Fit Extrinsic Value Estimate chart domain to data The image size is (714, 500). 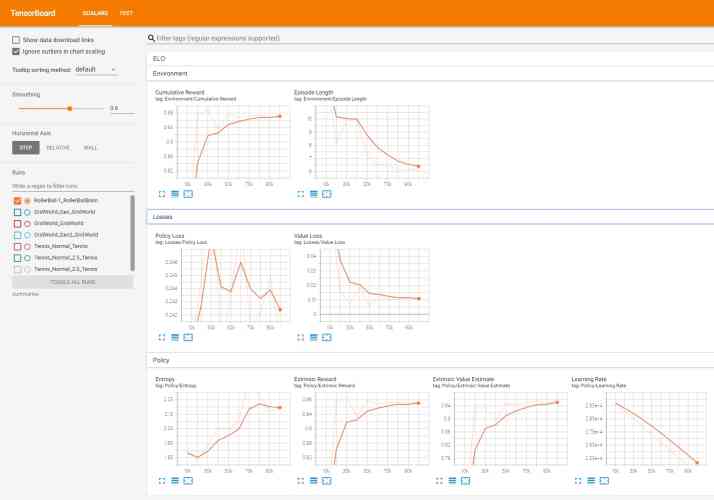pyautogui.click(x=465, y=481)
